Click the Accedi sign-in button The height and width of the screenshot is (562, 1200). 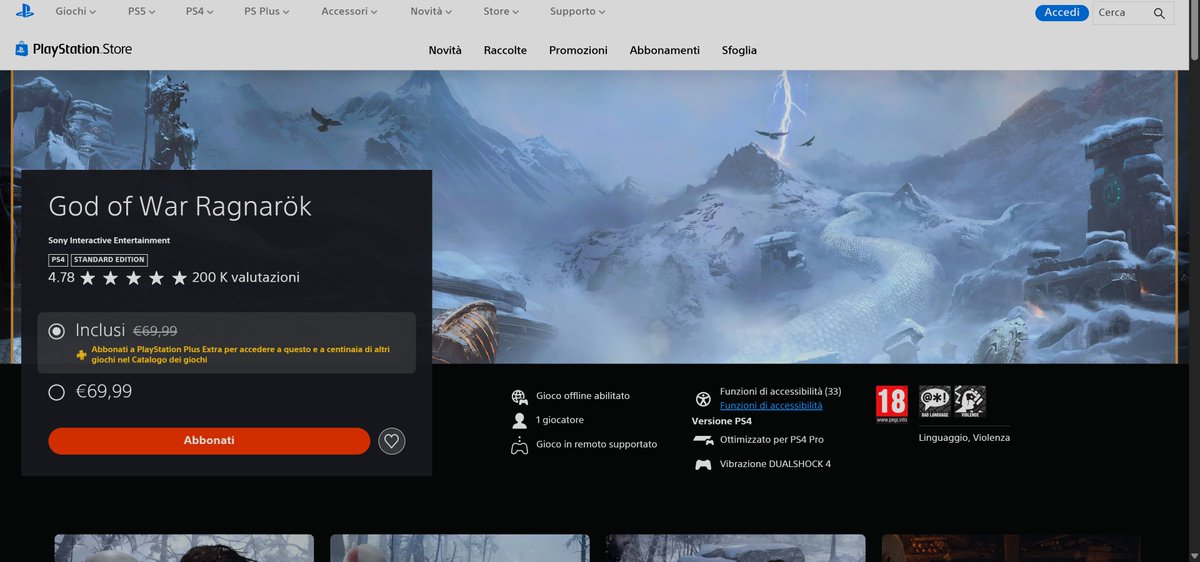tap(1061, 12)
